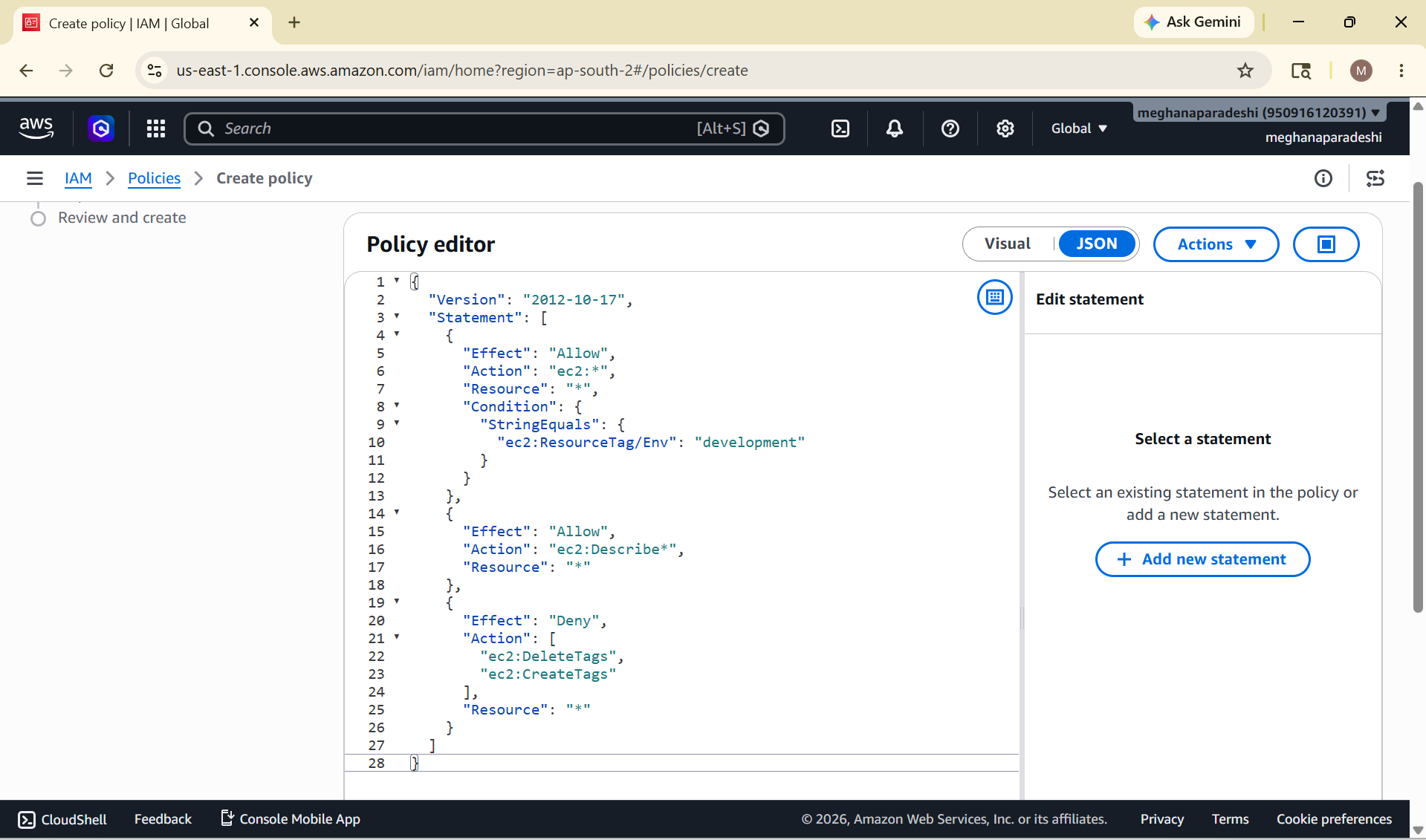This screenshot has width=1426, height=840.
Task: Click the tab search lens icon
Action: (1301, 71)
